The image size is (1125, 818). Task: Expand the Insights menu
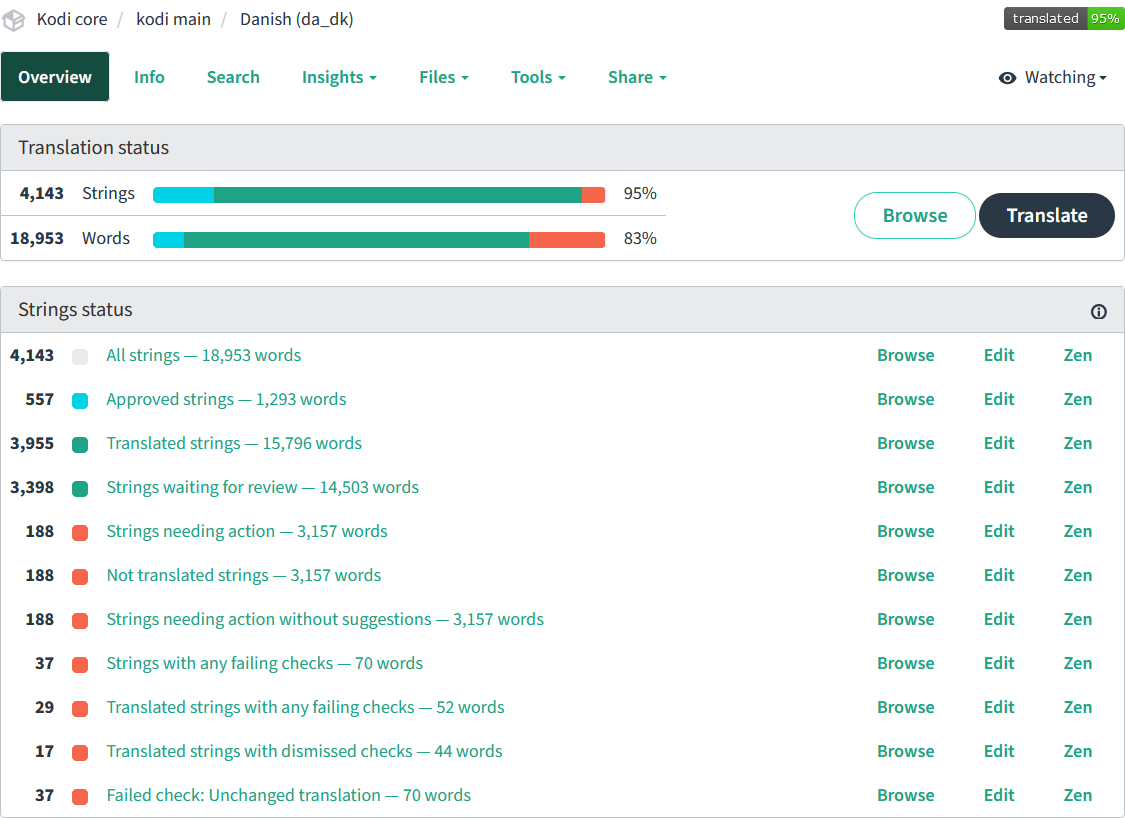pyautogui.click(x=339, y=77)
